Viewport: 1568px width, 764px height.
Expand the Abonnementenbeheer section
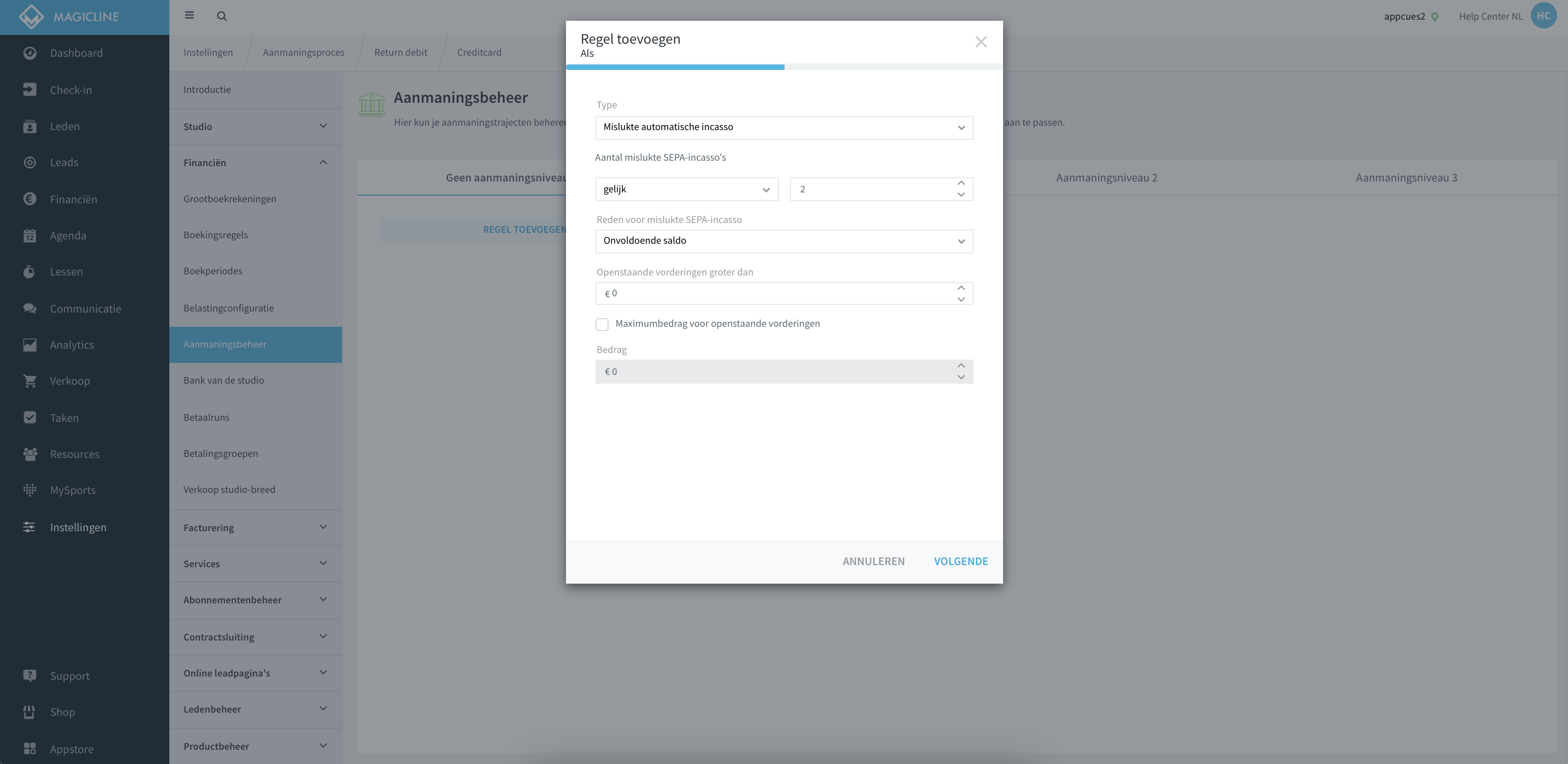(x=256, y=600)
